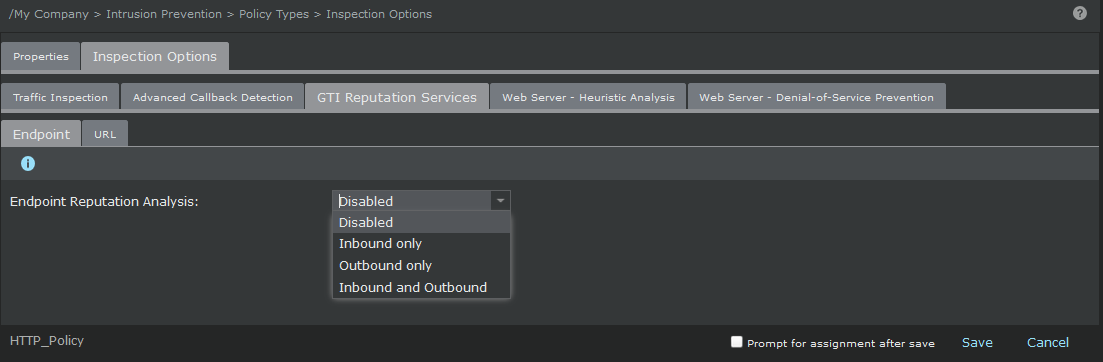Click the Endpoint Reputation Analysis label
Screen dimensions: 1103x362
point(104,202)
